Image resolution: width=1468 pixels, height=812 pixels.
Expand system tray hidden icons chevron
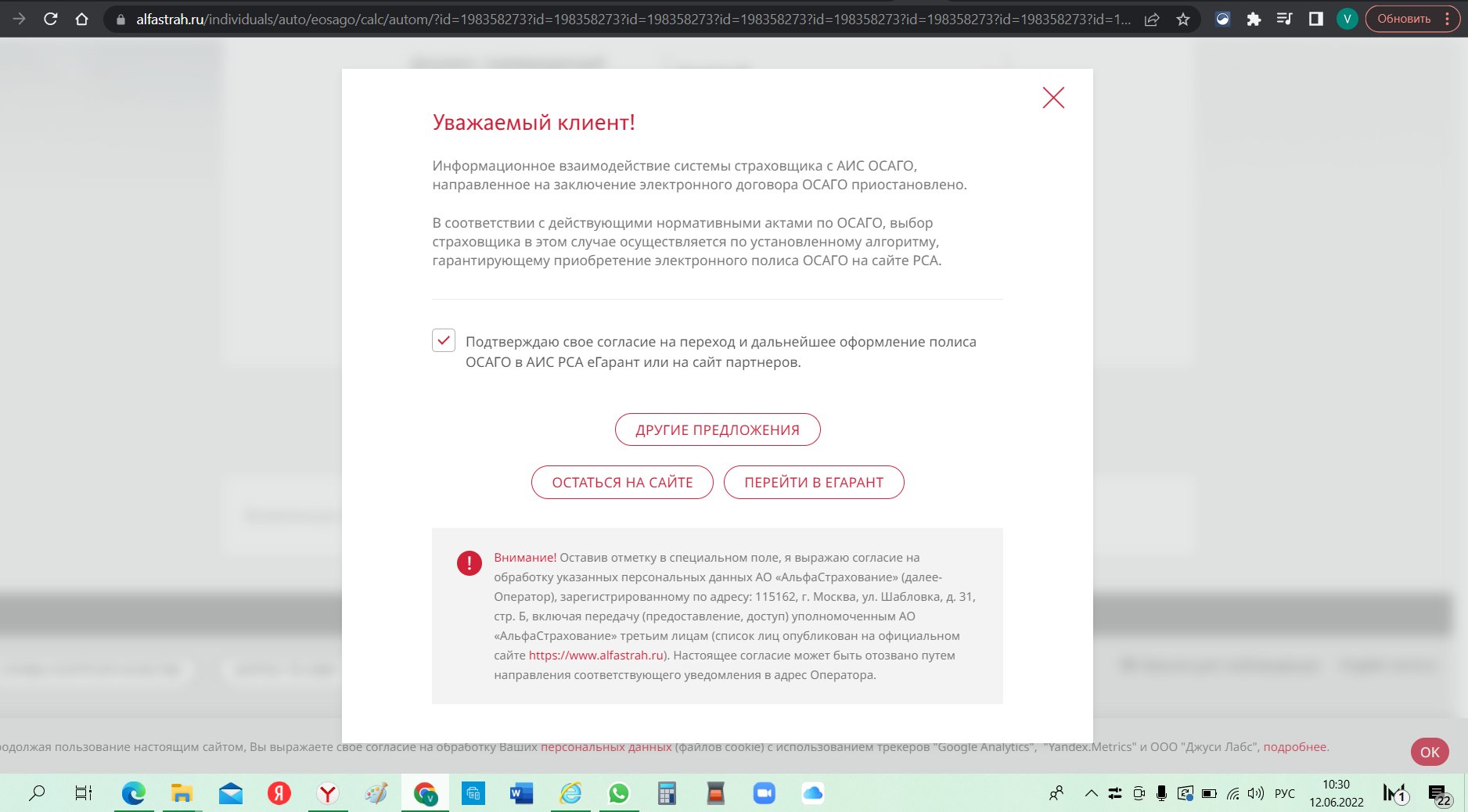click(1091, 793)
